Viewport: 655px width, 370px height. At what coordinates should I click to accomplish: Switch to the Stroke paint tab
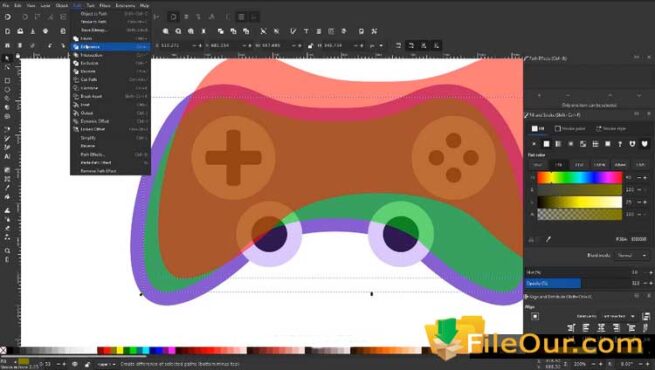[x=570, y=129]
